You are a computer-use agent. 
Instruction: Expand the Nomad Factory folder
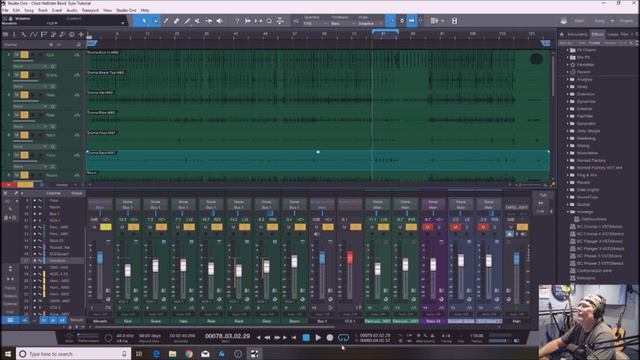pyautogui.click(x=568, y=160)
